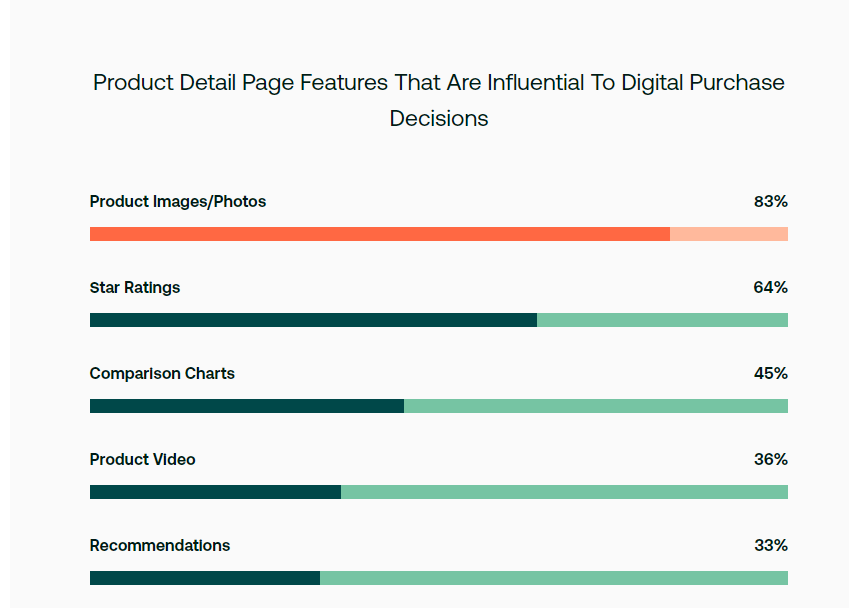Screen dimensions: 849x608
Task: Select the Product Images/Photos label
Action: (x=178, y=202)
